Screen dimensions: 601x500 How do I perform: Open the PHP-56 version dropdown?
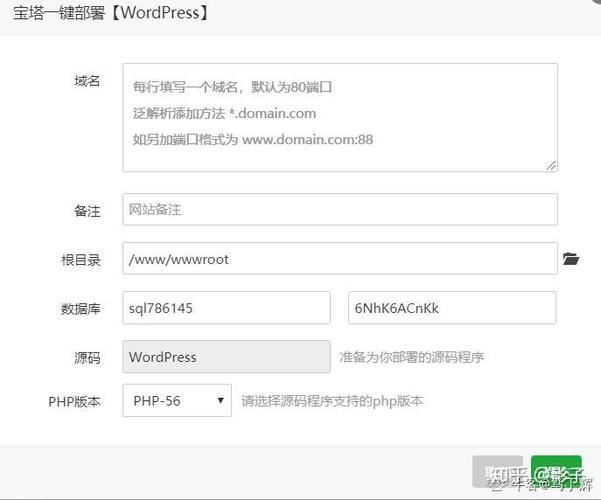click(177, 401)
